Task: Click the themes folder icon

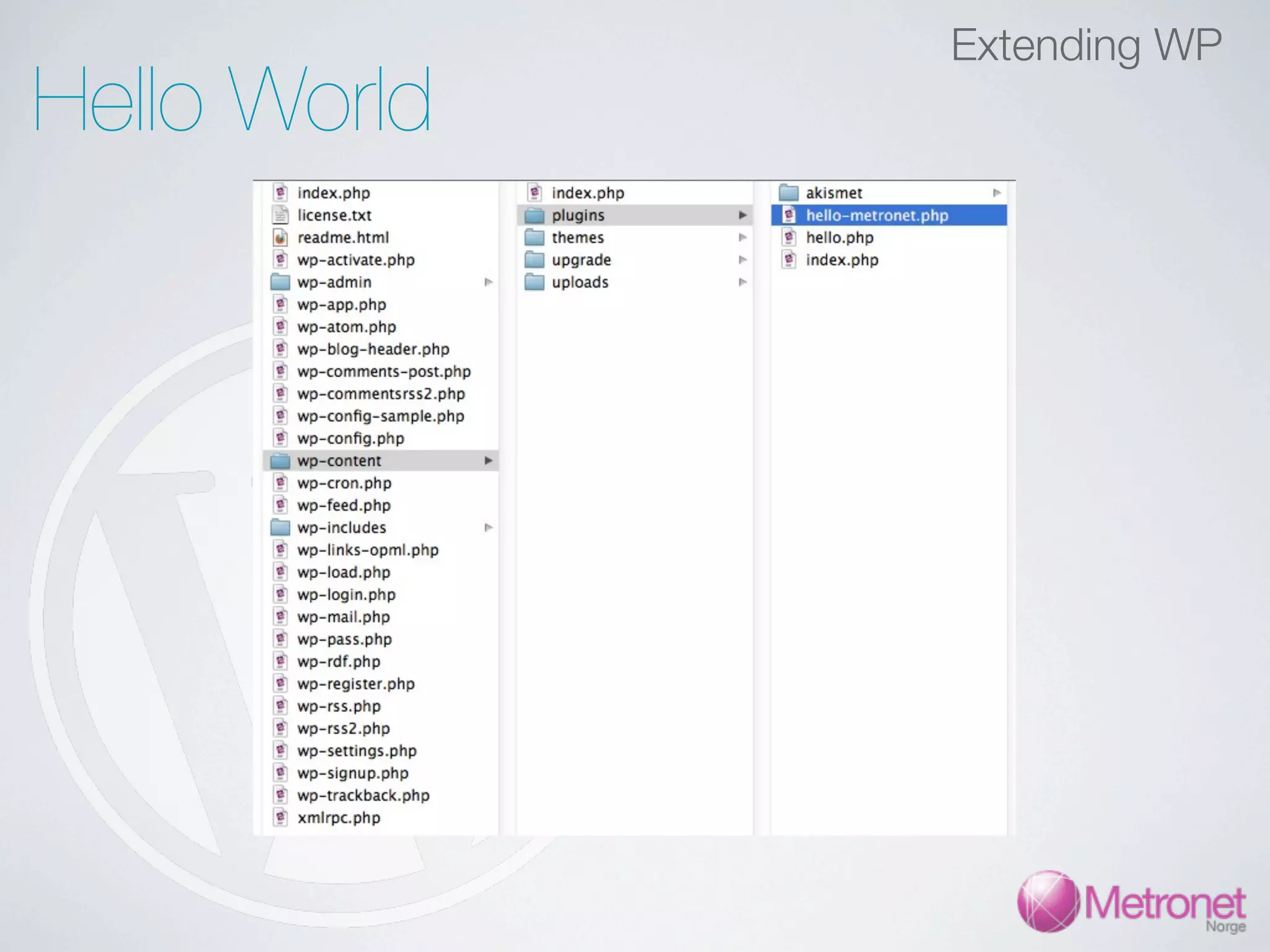Action: (535, 237)
